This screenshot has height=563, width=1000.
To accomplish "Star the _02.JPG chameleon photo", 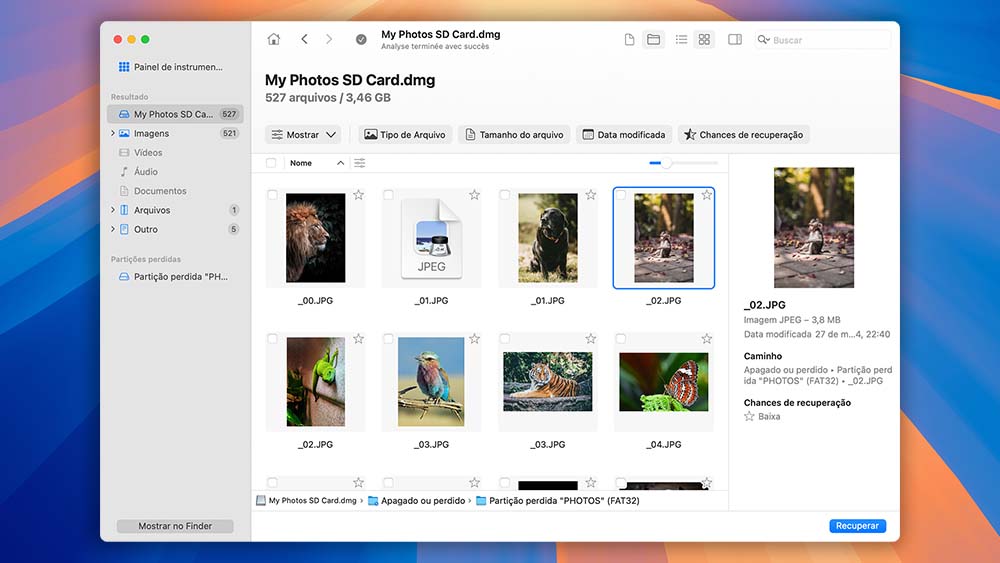I will 358,339.
